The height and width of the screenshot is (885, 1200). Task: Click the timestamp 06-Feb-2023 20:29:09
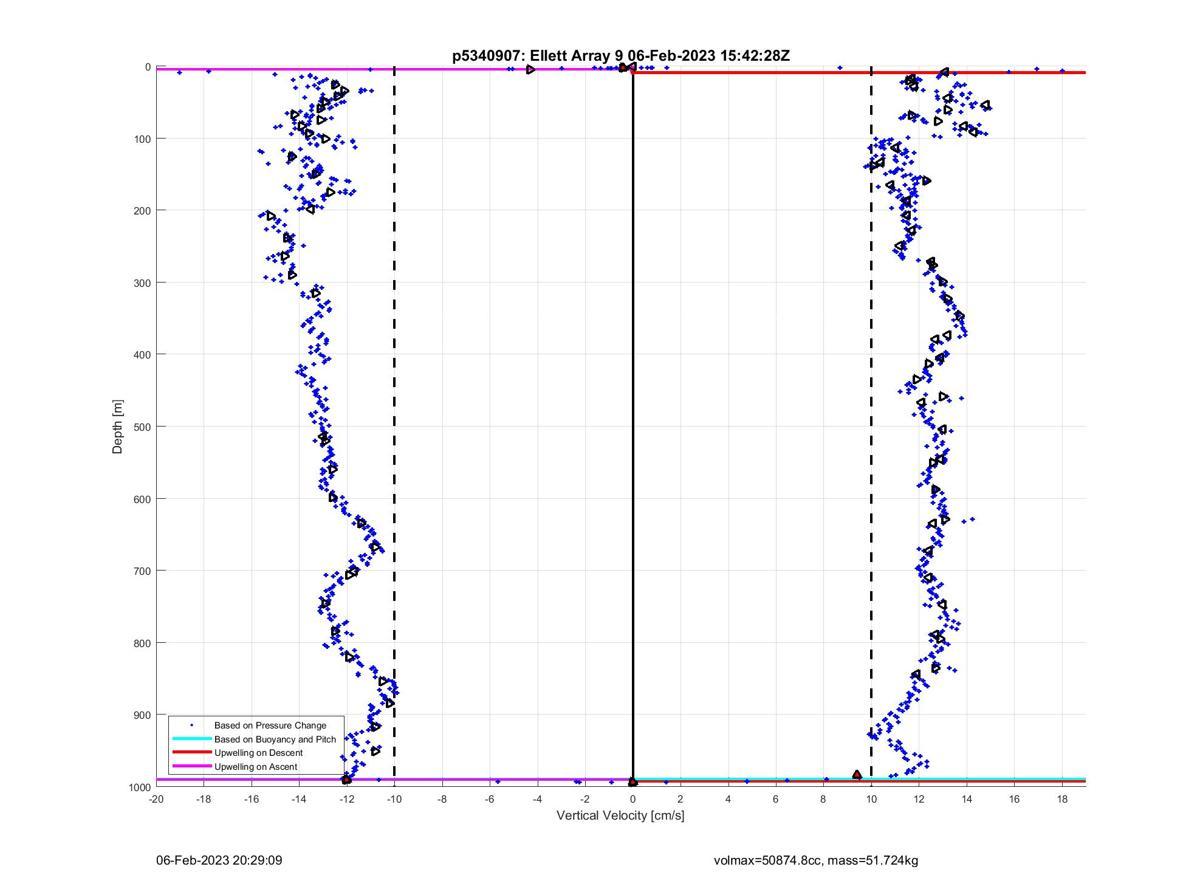(x=219, y=860)
